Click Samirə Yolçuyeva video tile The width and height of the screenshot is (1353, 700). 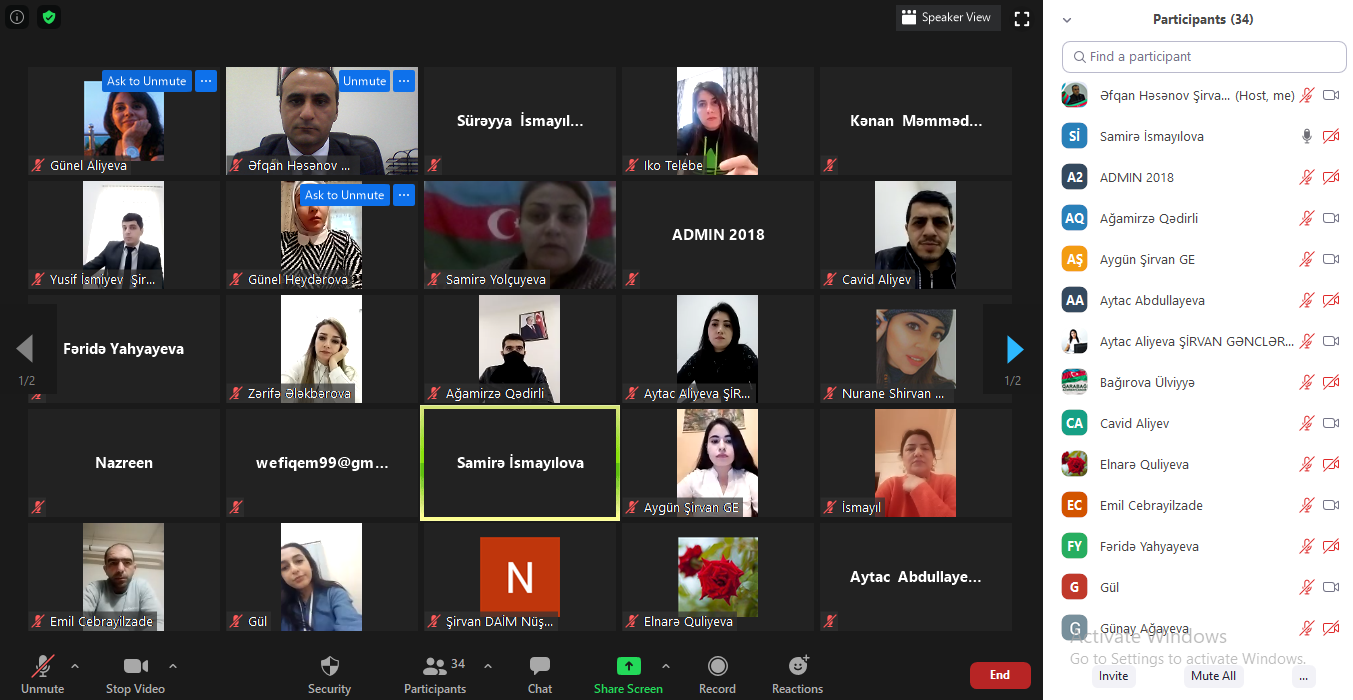[x=519, y=235]
